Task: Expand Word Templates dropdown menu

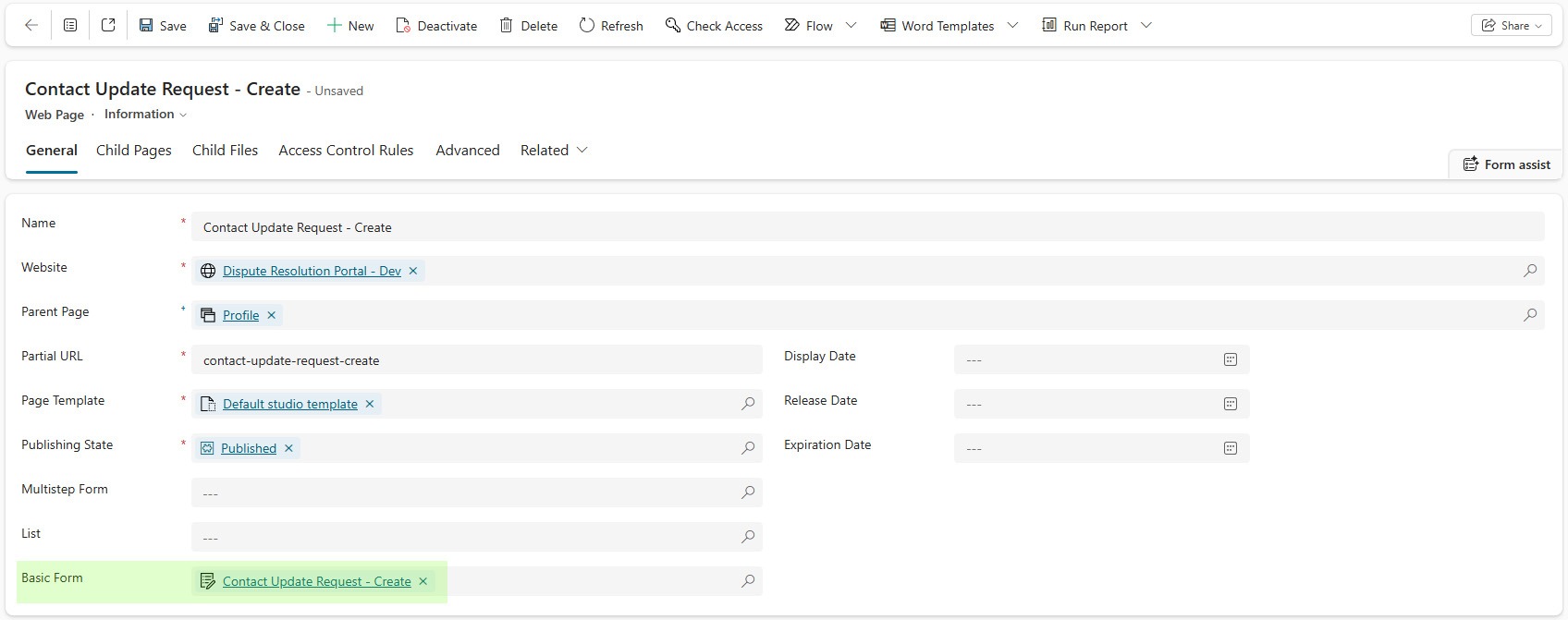Action: pos(1012,26)
